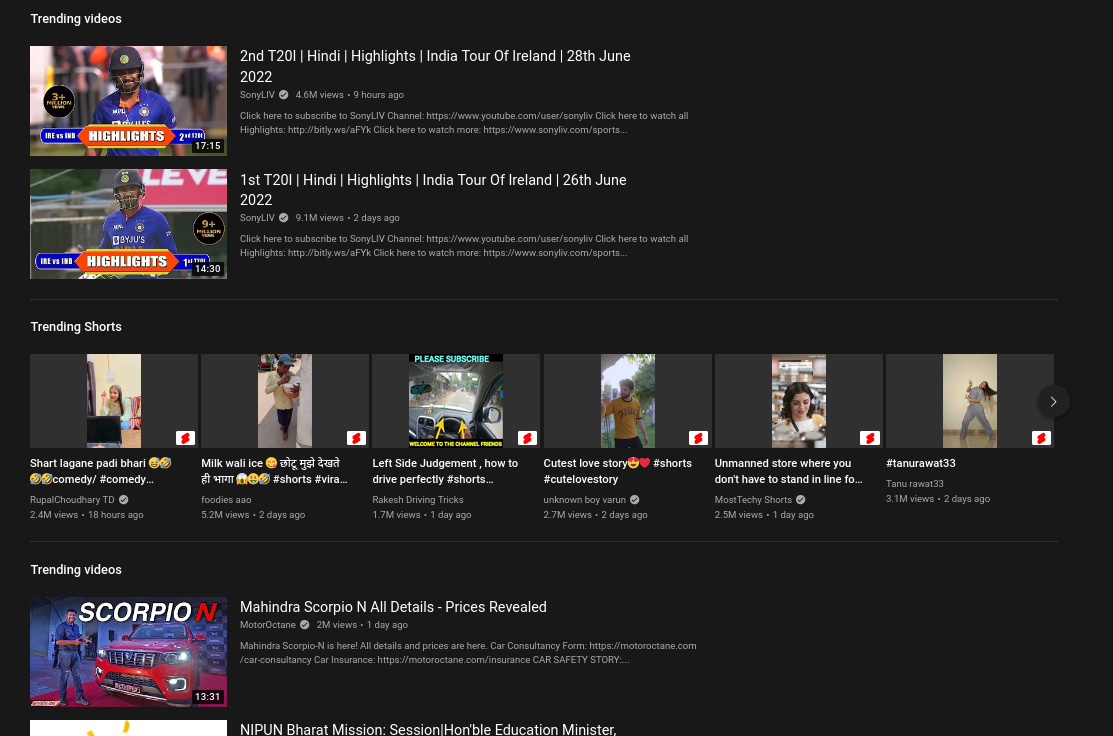Click the Shorts badge on Cutest love story thumbnail
The image size is (1113, 736).
pos(698,438)
